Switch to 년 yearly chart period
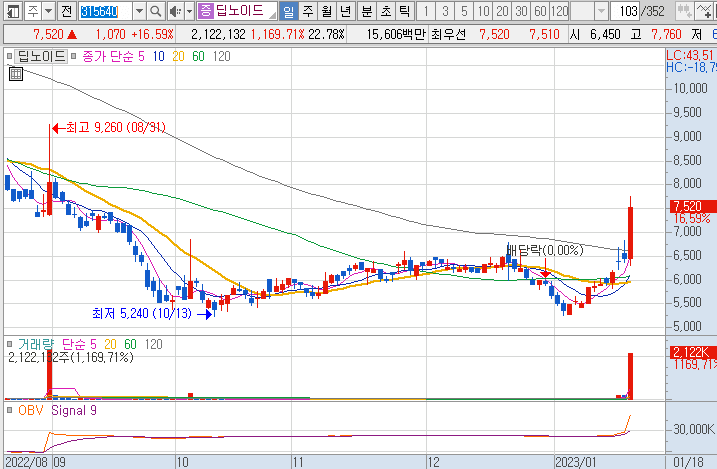 [346, 11]
